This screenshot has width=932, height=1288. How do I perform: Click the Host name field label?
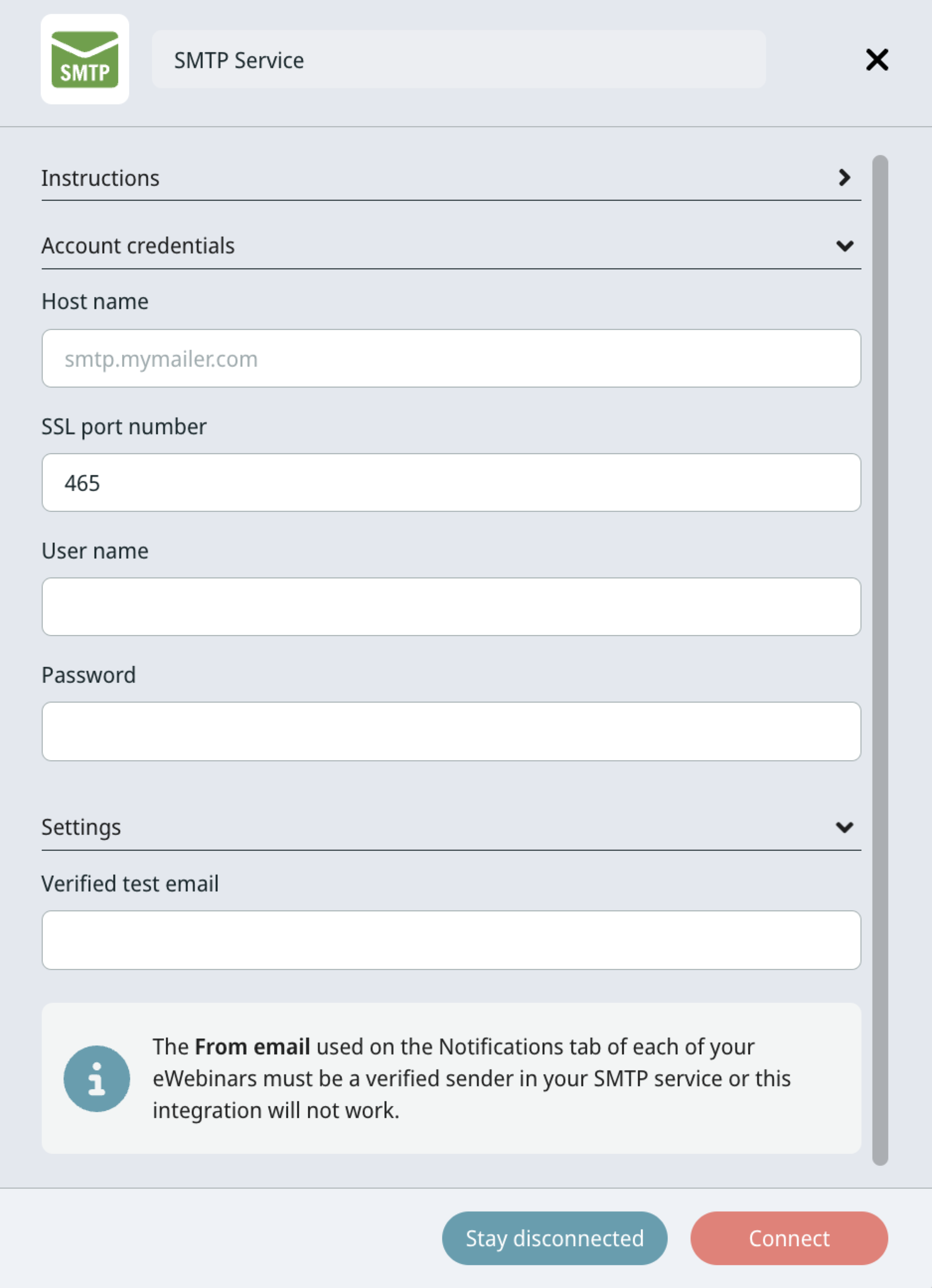click(x=95, y=302)
